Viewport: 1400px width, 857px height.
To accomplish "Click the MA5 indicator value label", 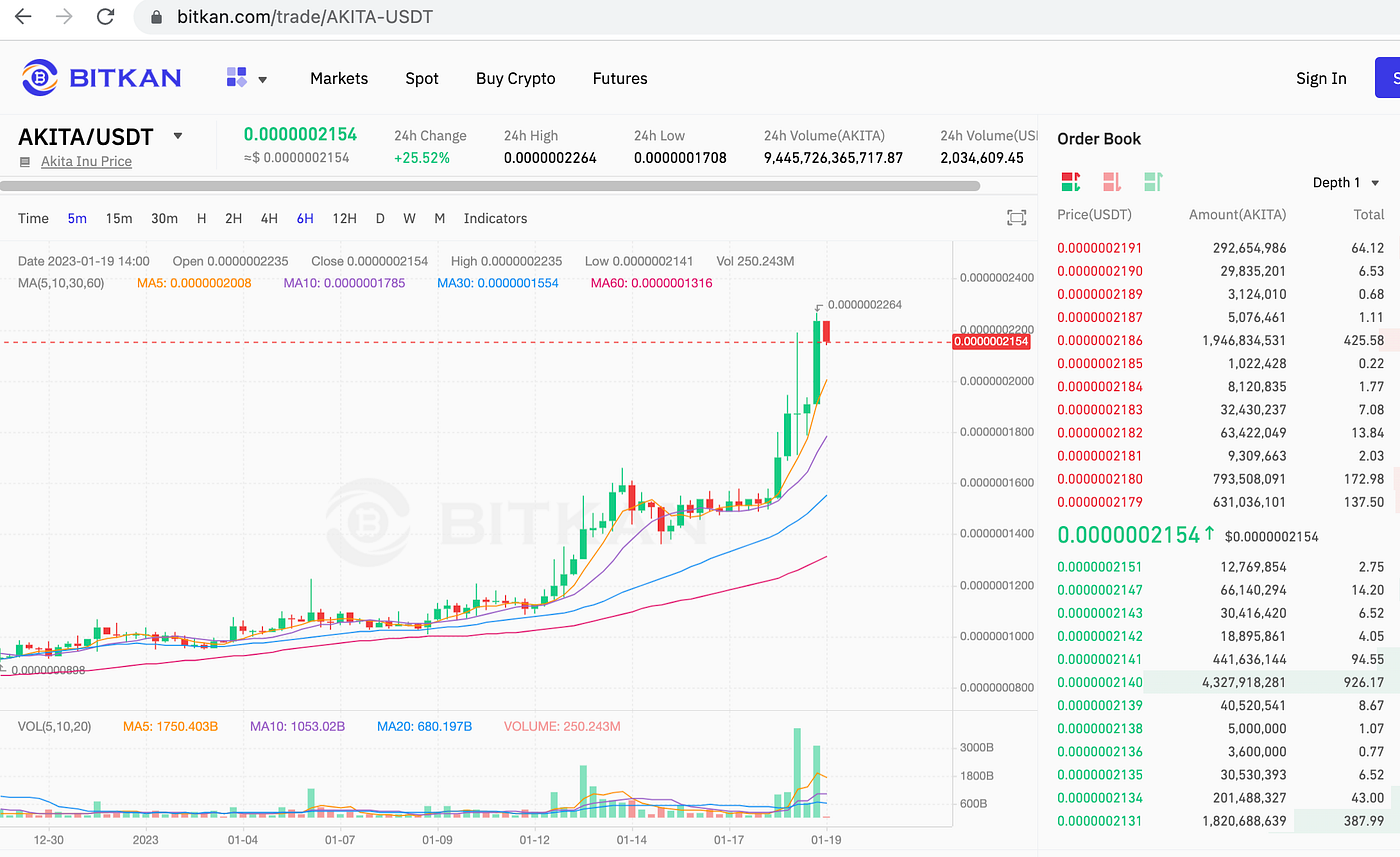I will click(194, 283).
